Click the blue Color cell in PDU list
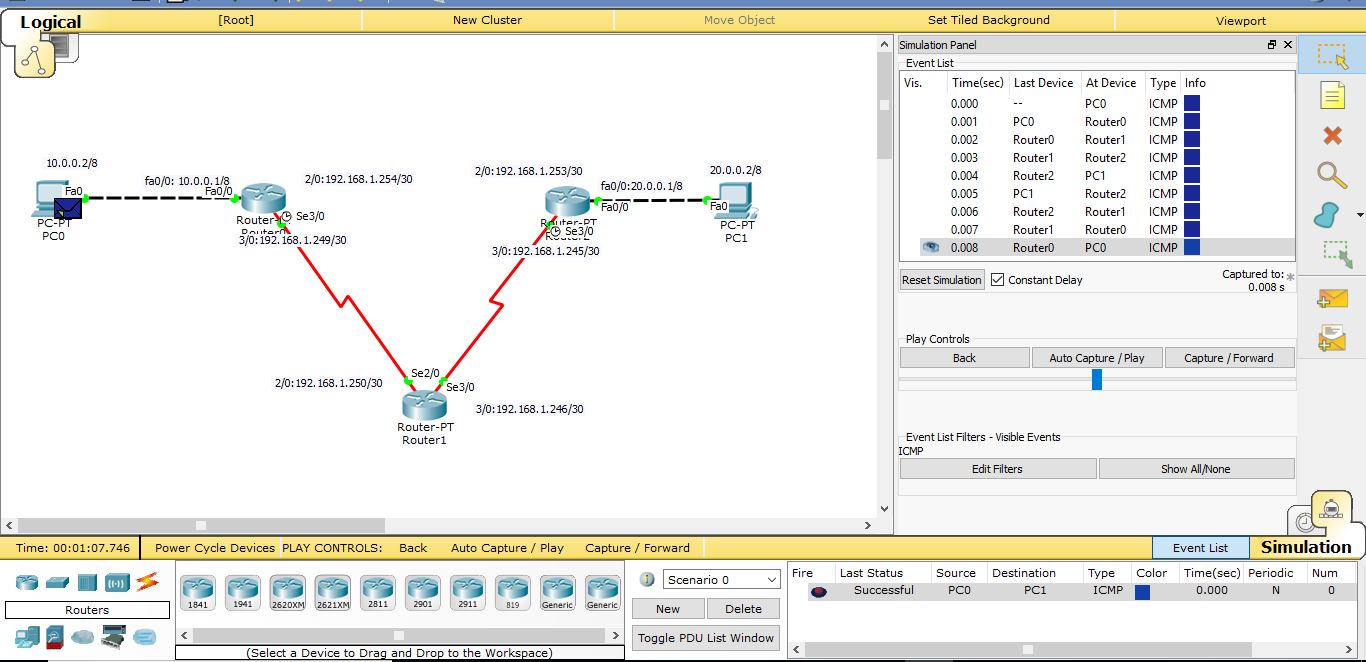The width and height of the screenshot is (1366, 662). click(x=1142, y=592)
